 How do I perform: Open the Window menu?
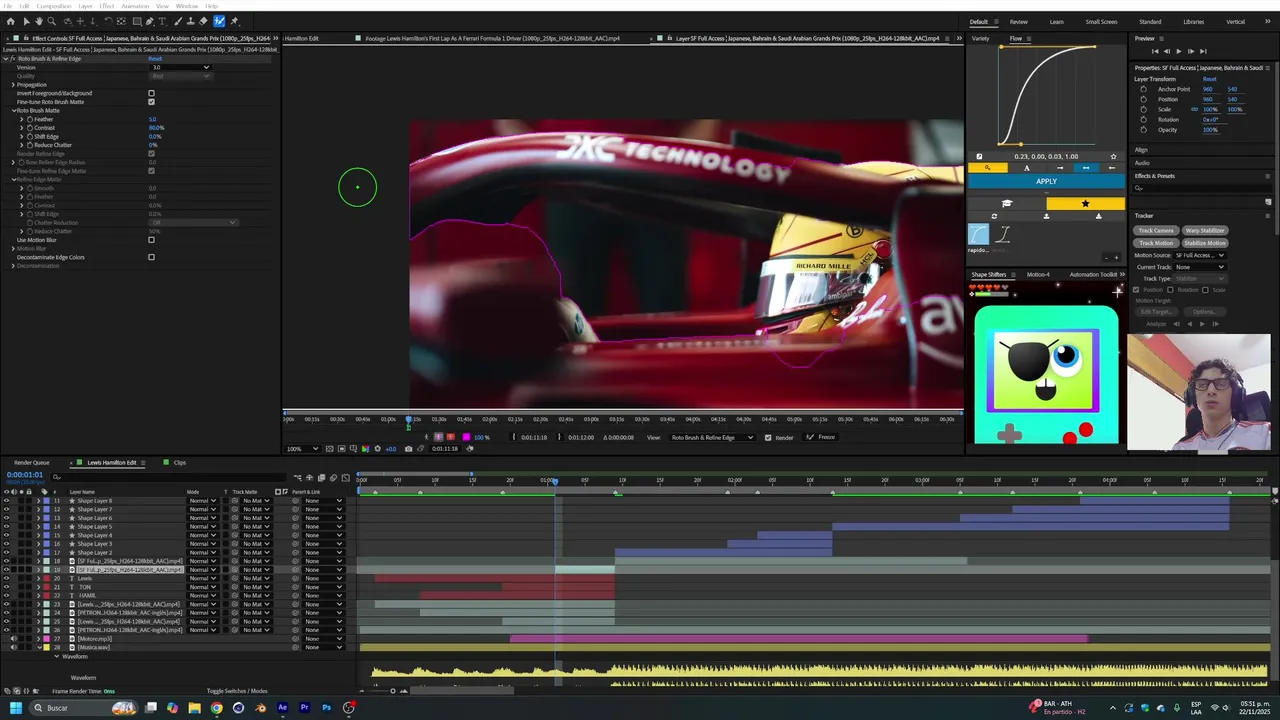point(187,6)
